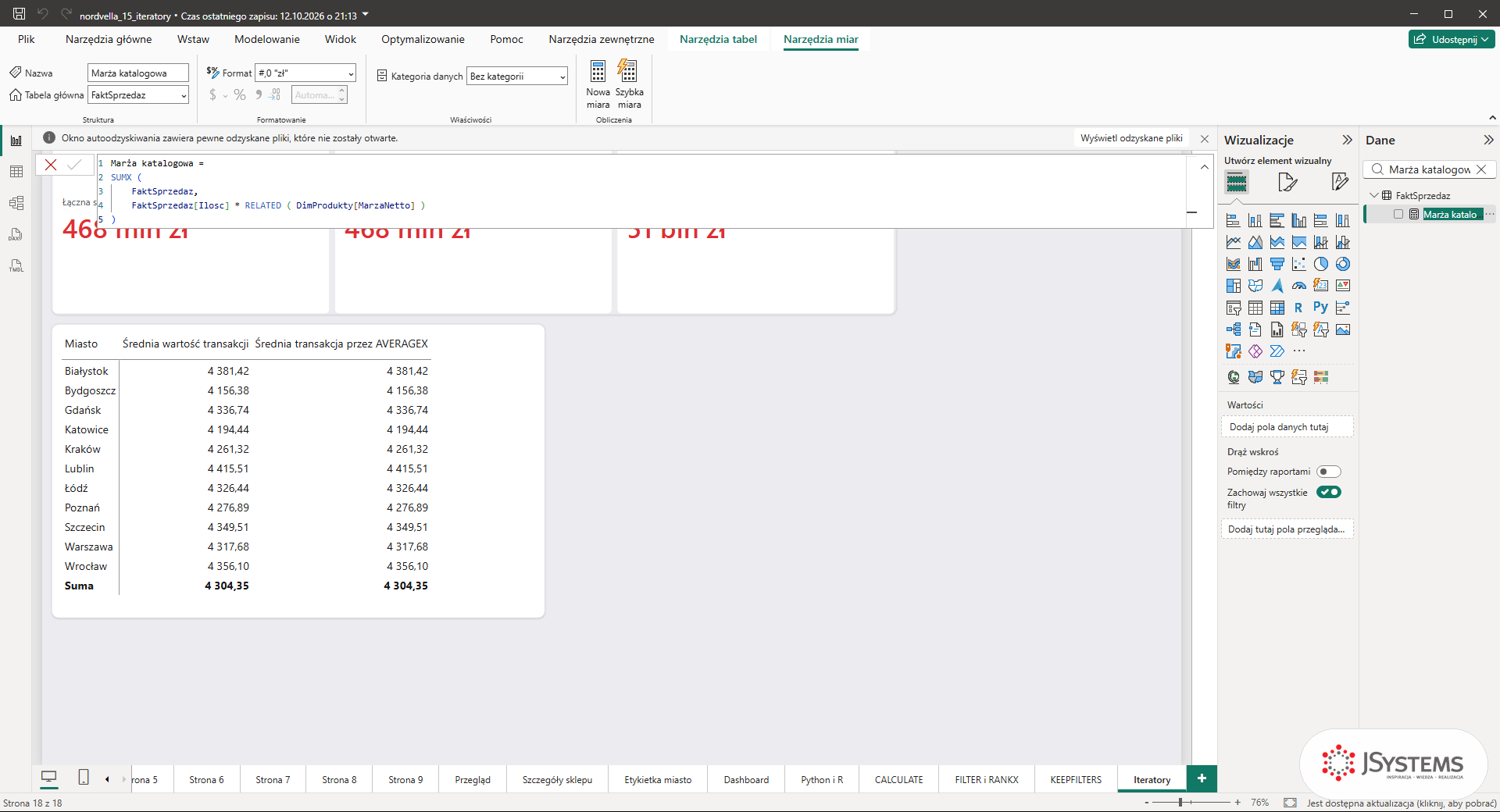
Task: Click Wyświetl odzyskane pliki button
Action: click(1131, 138)
